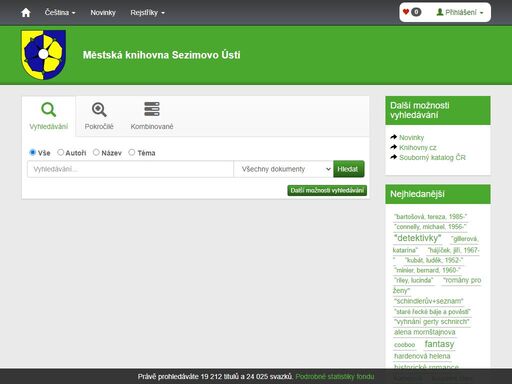The height and width of the screenshot is (384, 512).
Task: Open the Všechny dokumenty document type dropdown
Action: point(283,169)
